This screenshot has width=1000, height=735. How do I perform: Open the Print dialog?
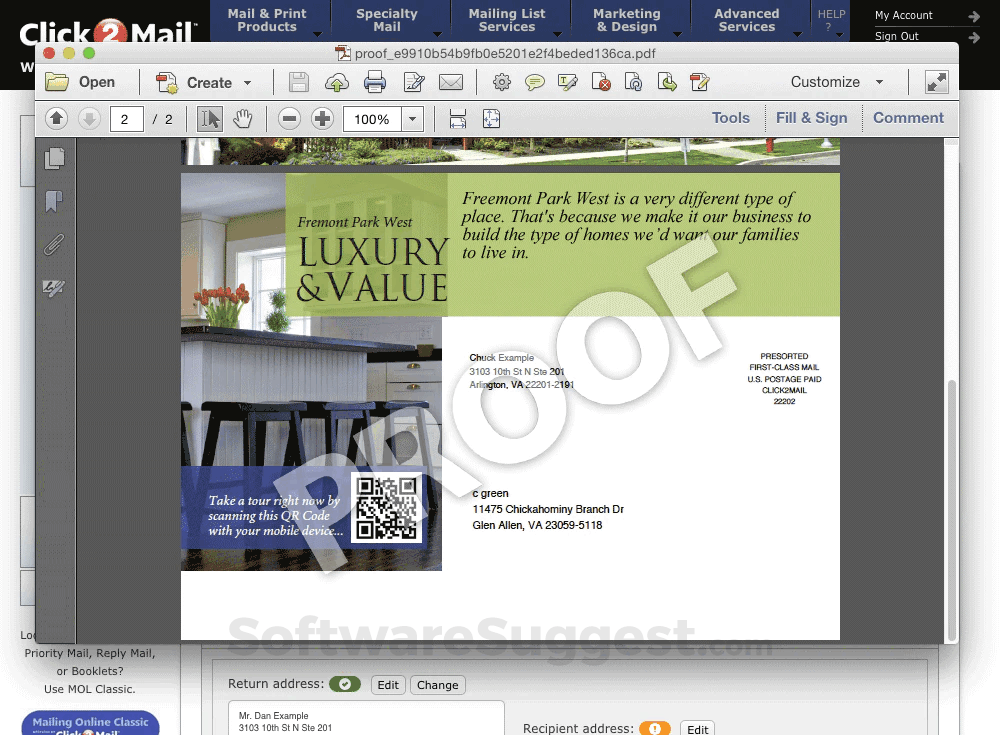pyautogui.click(x=373, y=82)
